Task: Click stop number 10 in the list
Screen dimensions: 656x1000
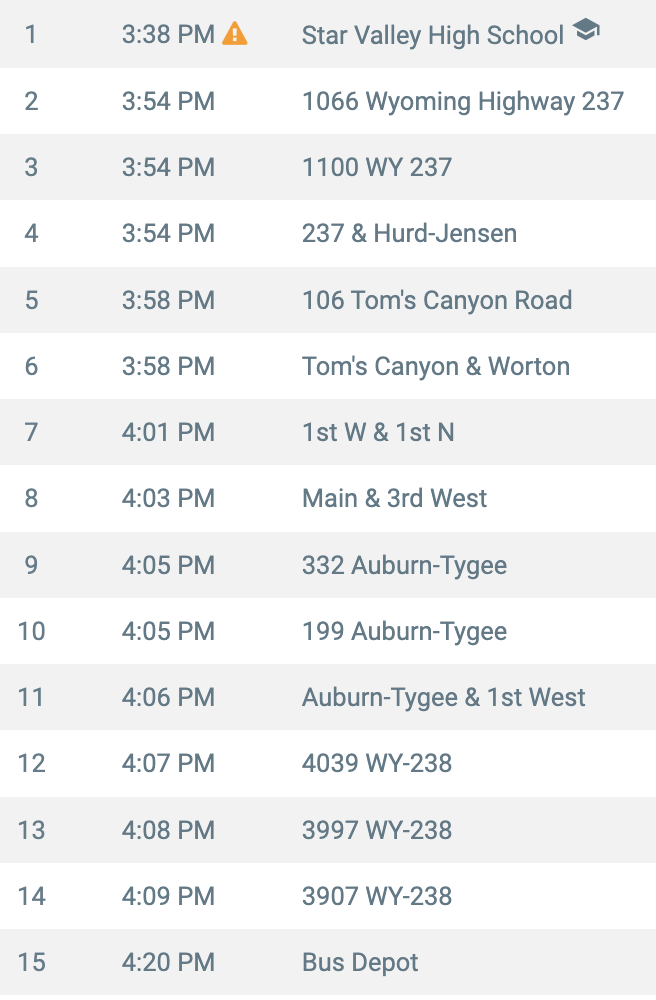Action: [x=31, y=631]
